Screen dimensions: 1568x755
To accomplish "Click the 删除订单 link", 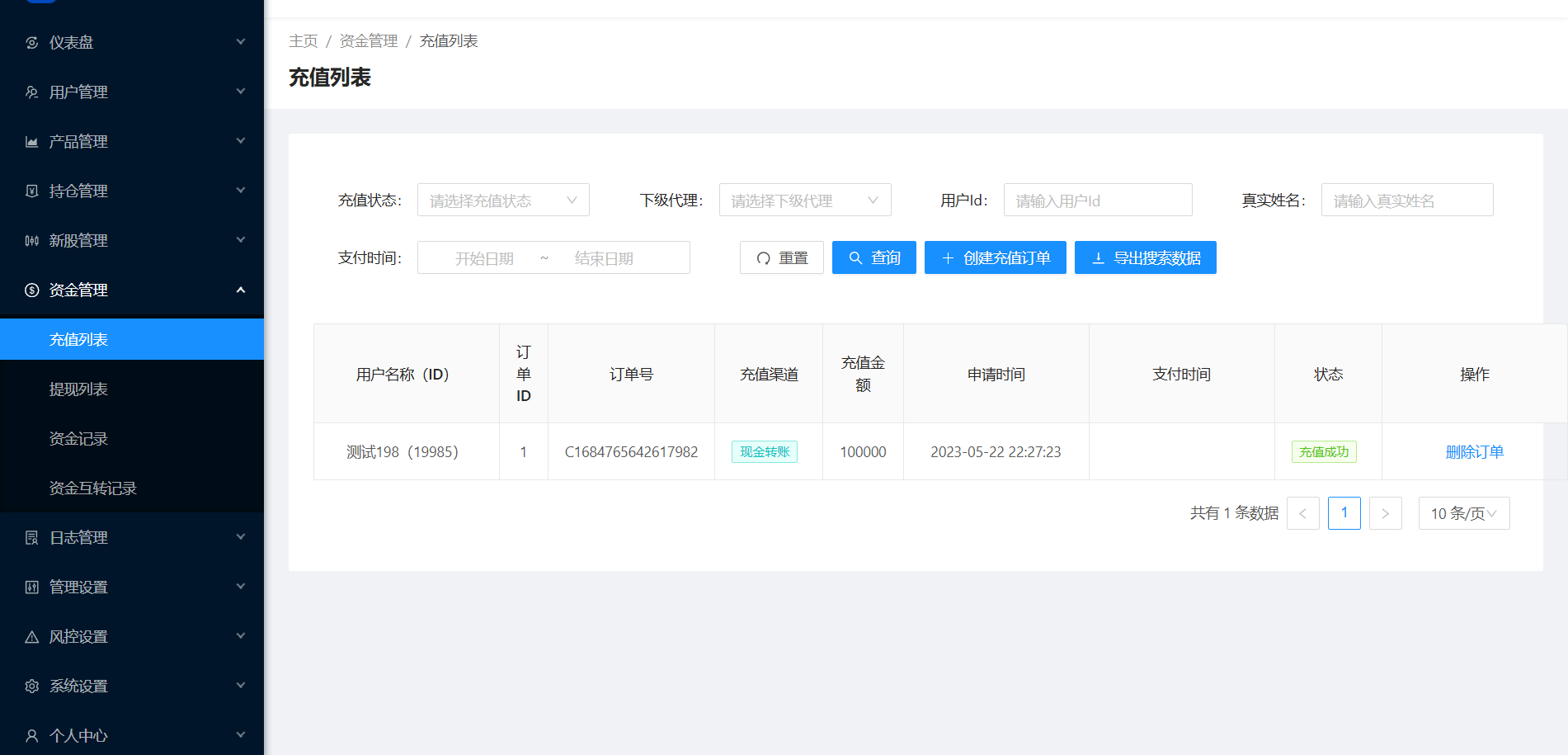I will (1474, 452).
